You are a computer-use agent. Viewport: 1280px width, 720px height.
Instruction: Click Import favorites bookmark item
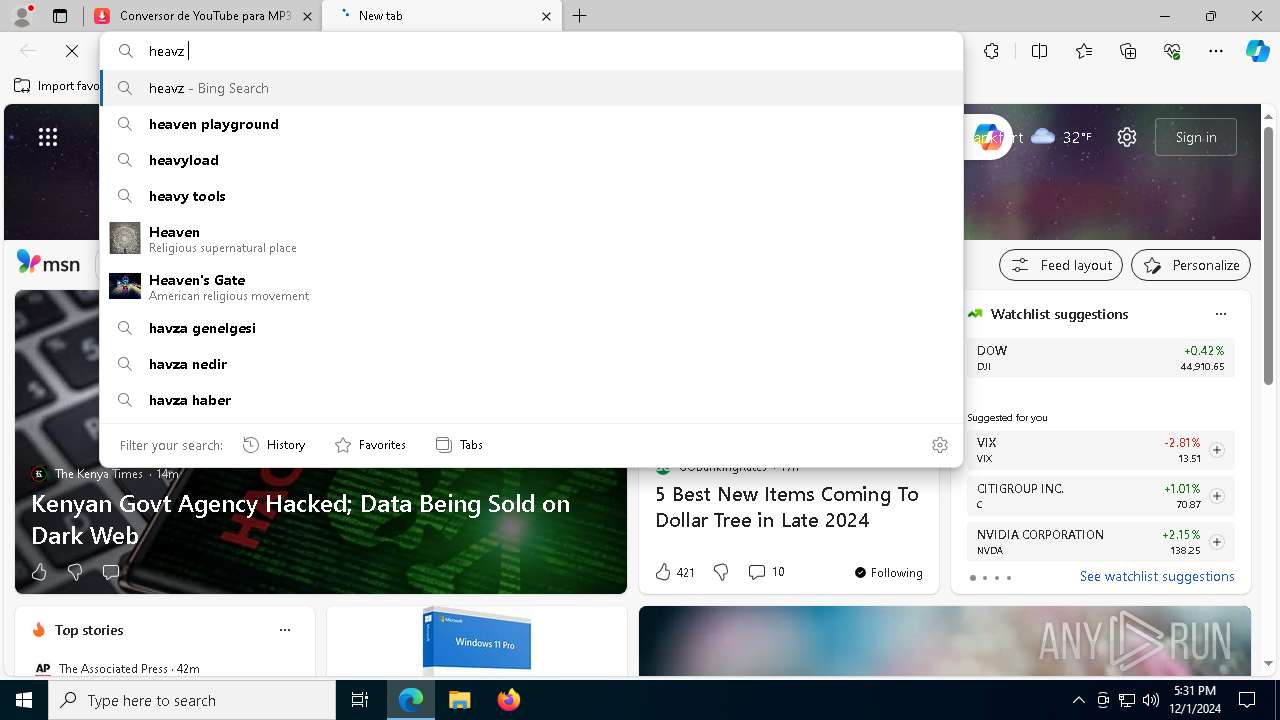click(x=56, y=86)
